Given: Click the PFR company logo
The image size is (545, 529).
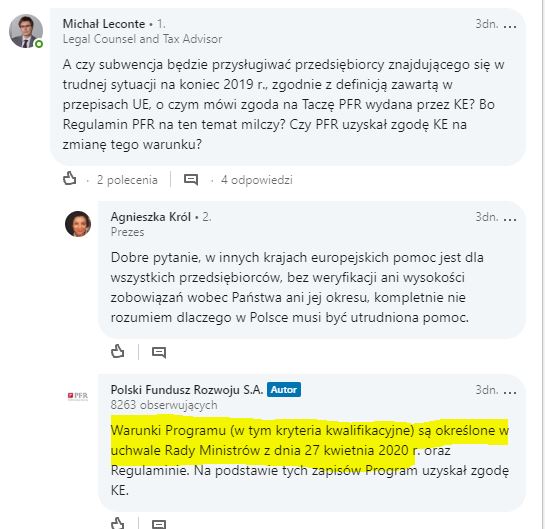Looking at the screenshot, I should (x=78, y=396).
